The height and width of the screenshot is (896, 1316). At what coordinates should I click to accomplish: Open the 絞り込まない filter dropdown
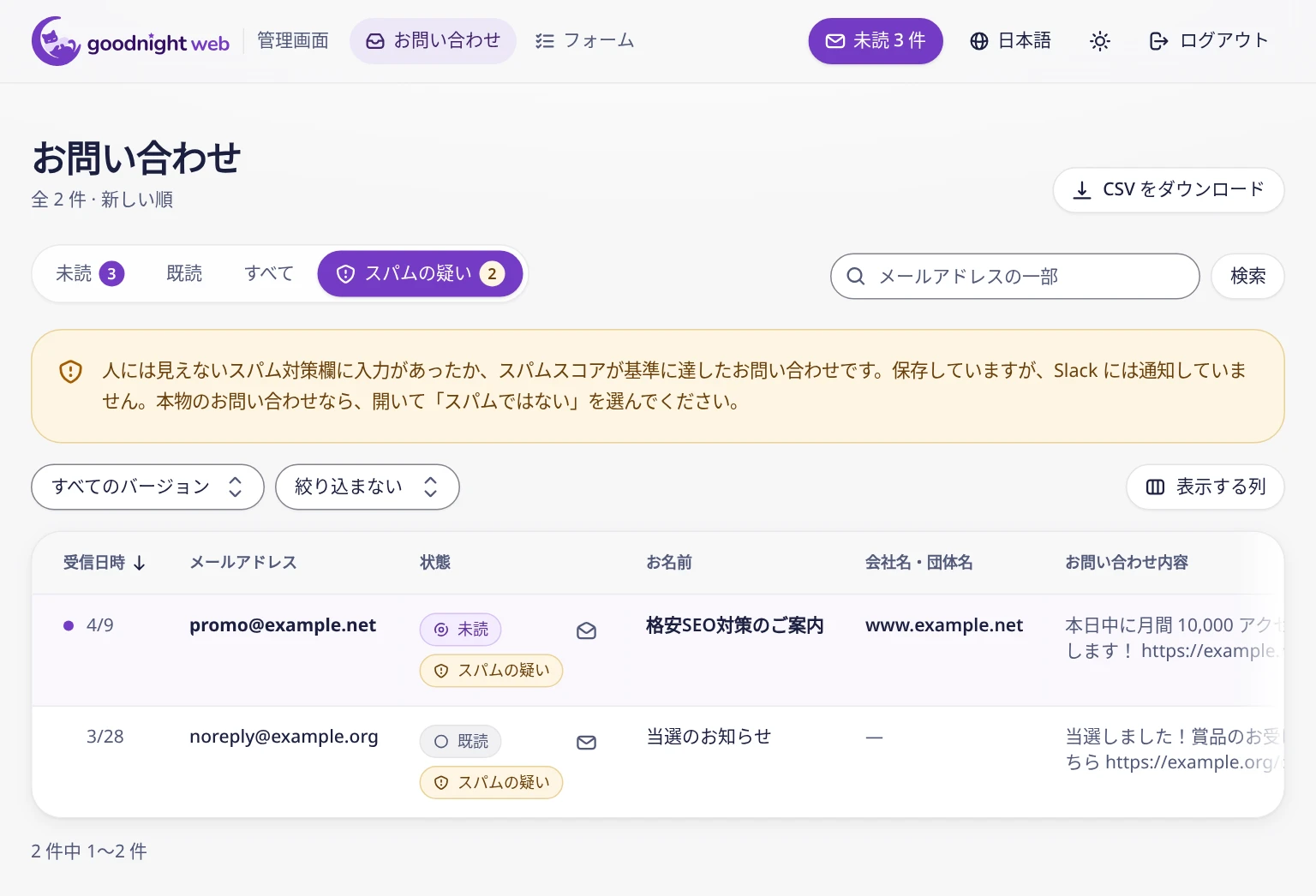tap(367, 487)
